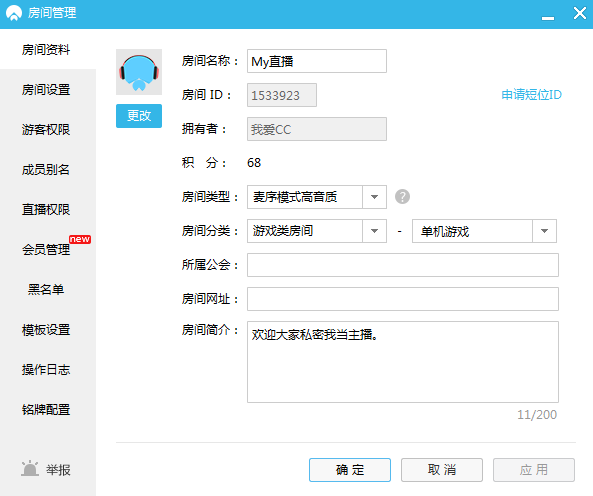Open the 游客权限 tab
This screenshot has width=593, height=496.
point(46,130)
